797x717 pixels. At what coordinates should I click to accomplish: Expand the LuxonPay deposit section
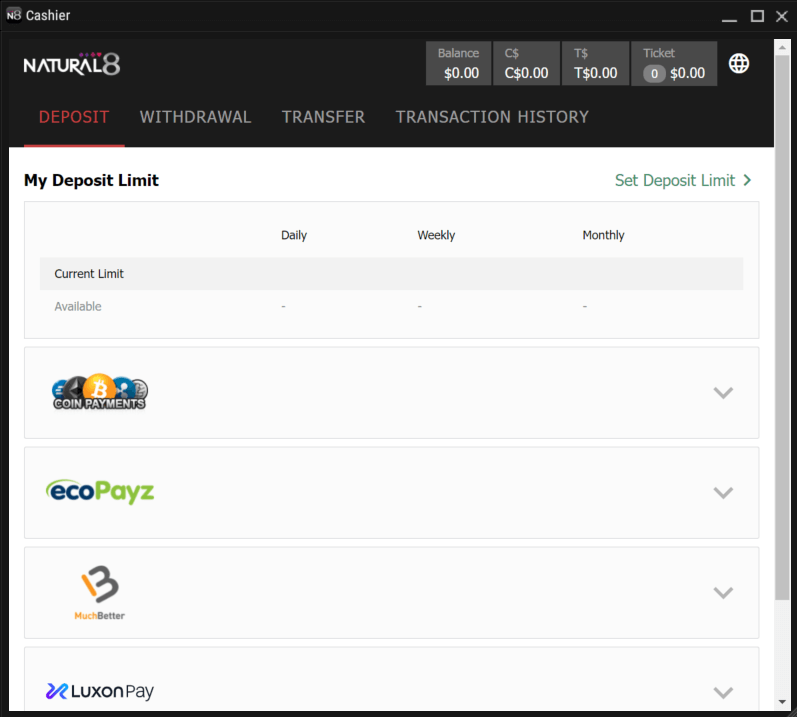(723, 692)
